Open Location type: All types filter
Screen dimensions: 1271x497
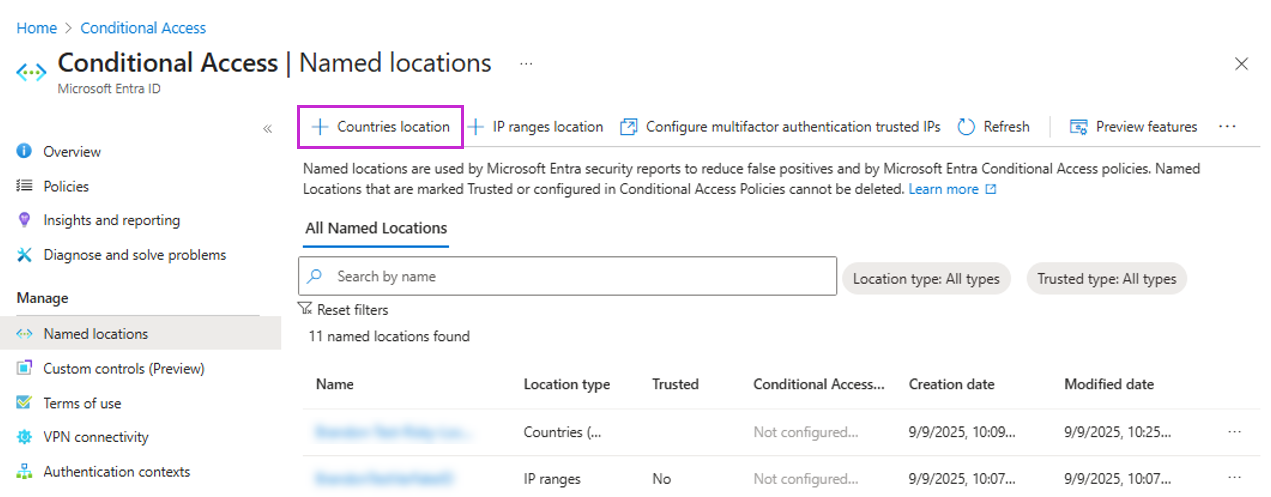point(926,279)
